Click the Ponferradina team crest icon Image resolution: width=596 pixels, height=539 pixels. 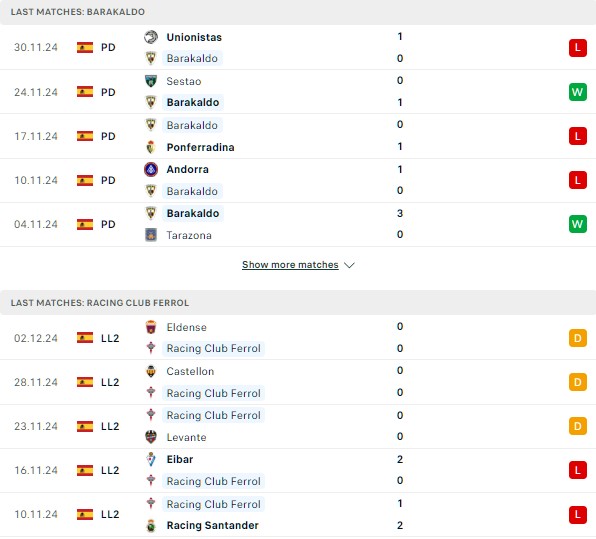[x=151, y=147]
